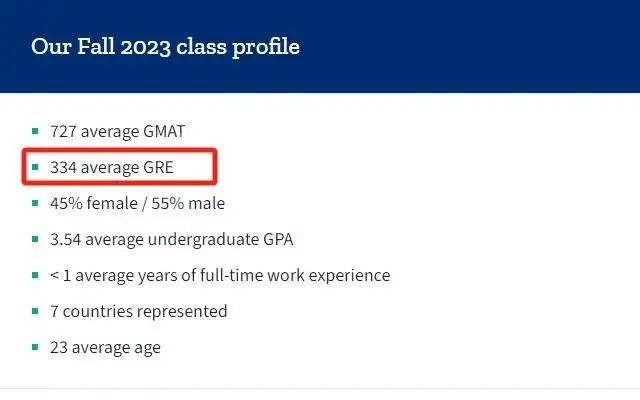Select the "23 average age" line
640x400 pixels.
click(105, 348)
